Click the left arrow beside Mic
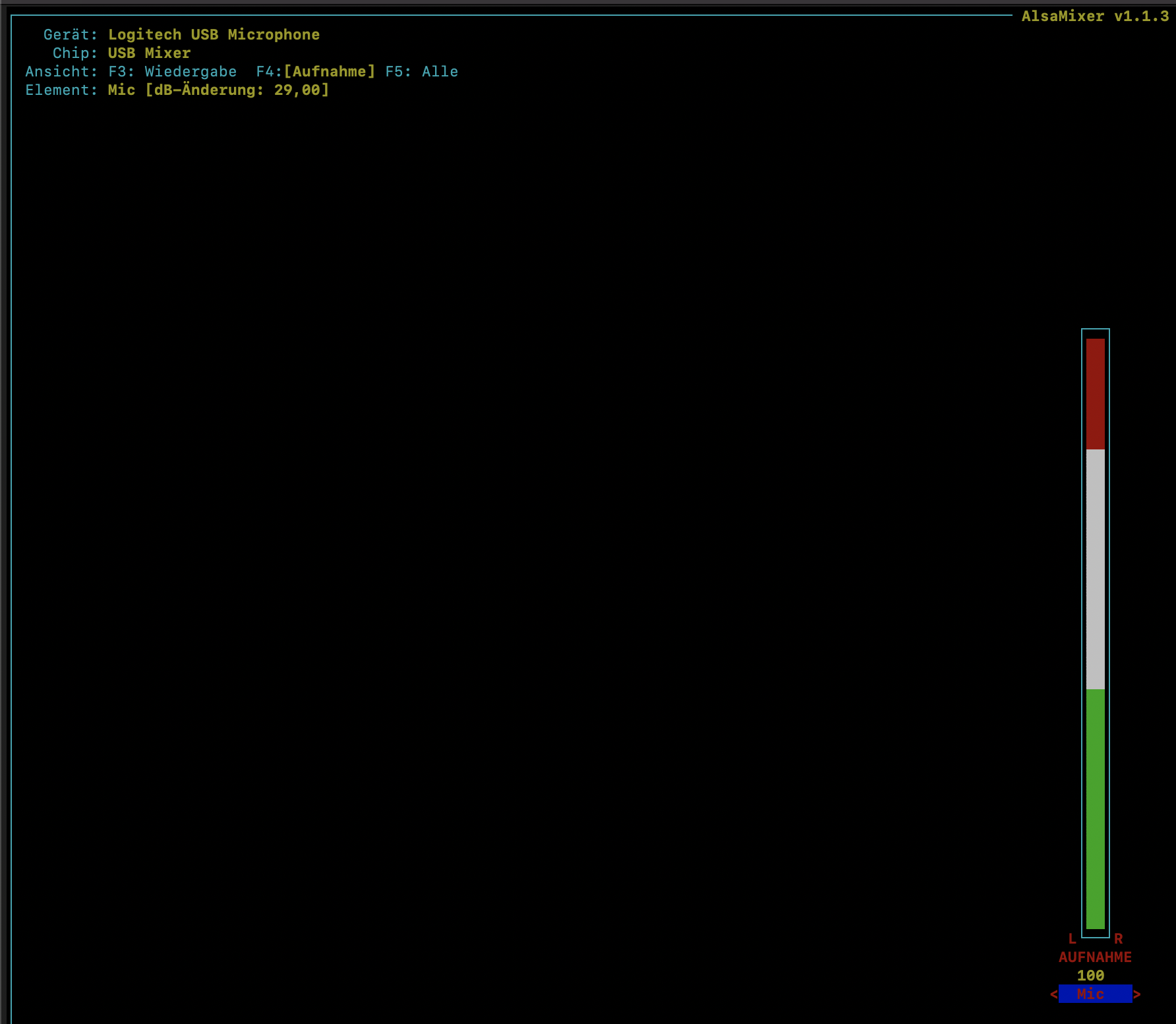1176x1024 pixels. 1053,994
